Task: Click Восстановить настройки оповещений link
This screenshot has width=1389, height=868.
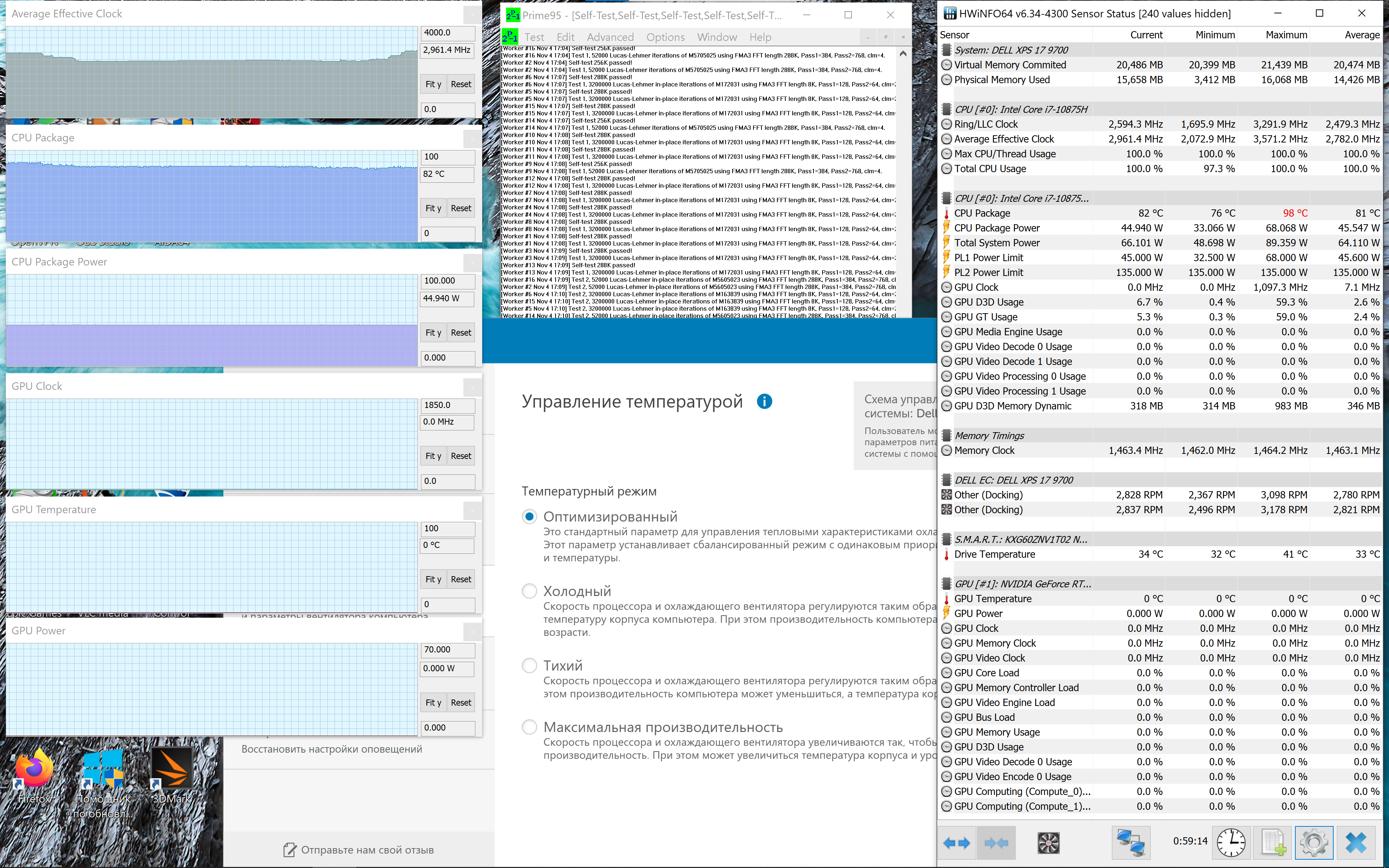Action: tap(332, 749)
